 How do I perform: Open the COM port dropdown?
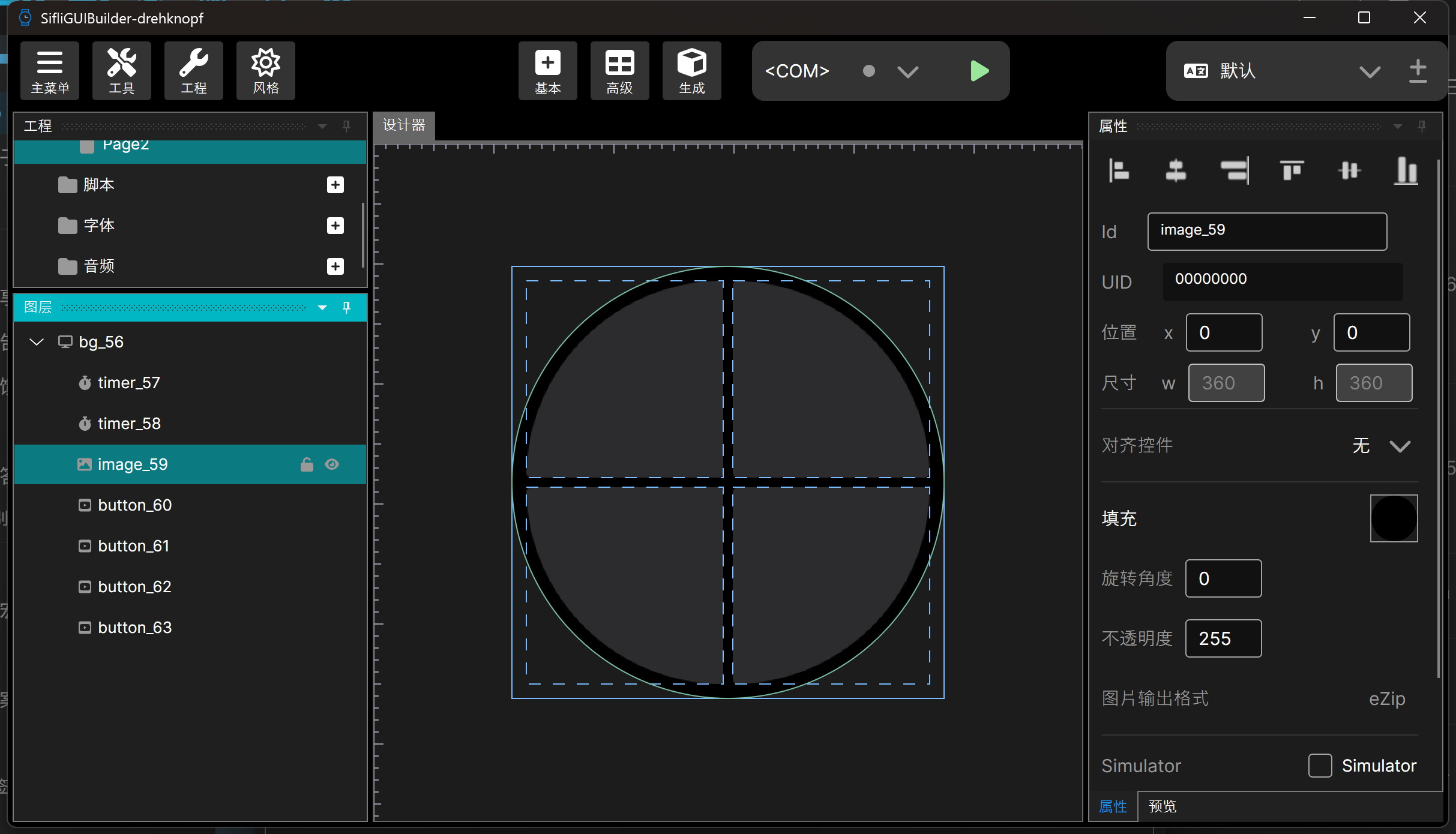click(x=907, y=72)
